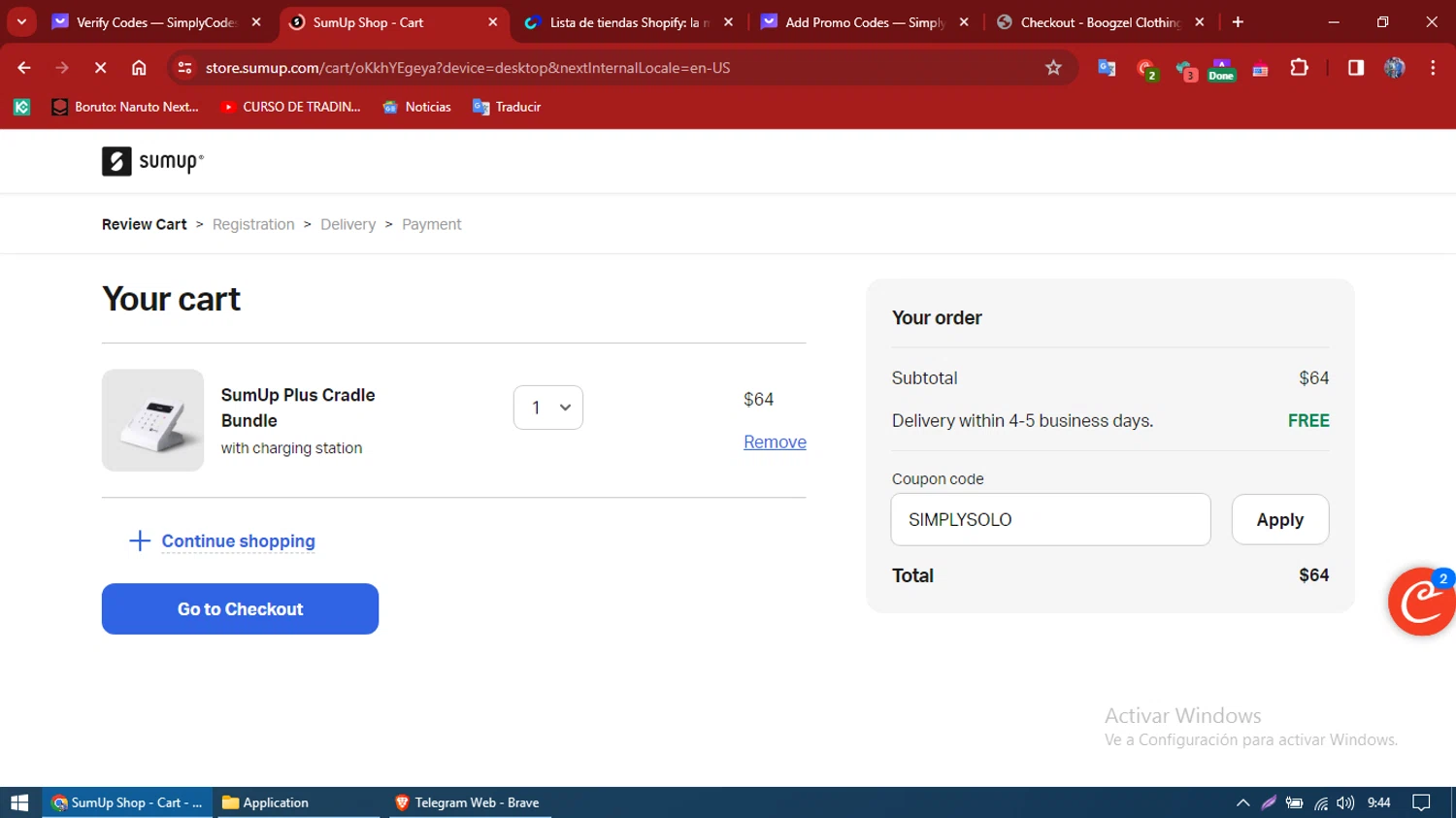
Task: Click the Payment breadcrumb step
Action: [x=432, y=224]
